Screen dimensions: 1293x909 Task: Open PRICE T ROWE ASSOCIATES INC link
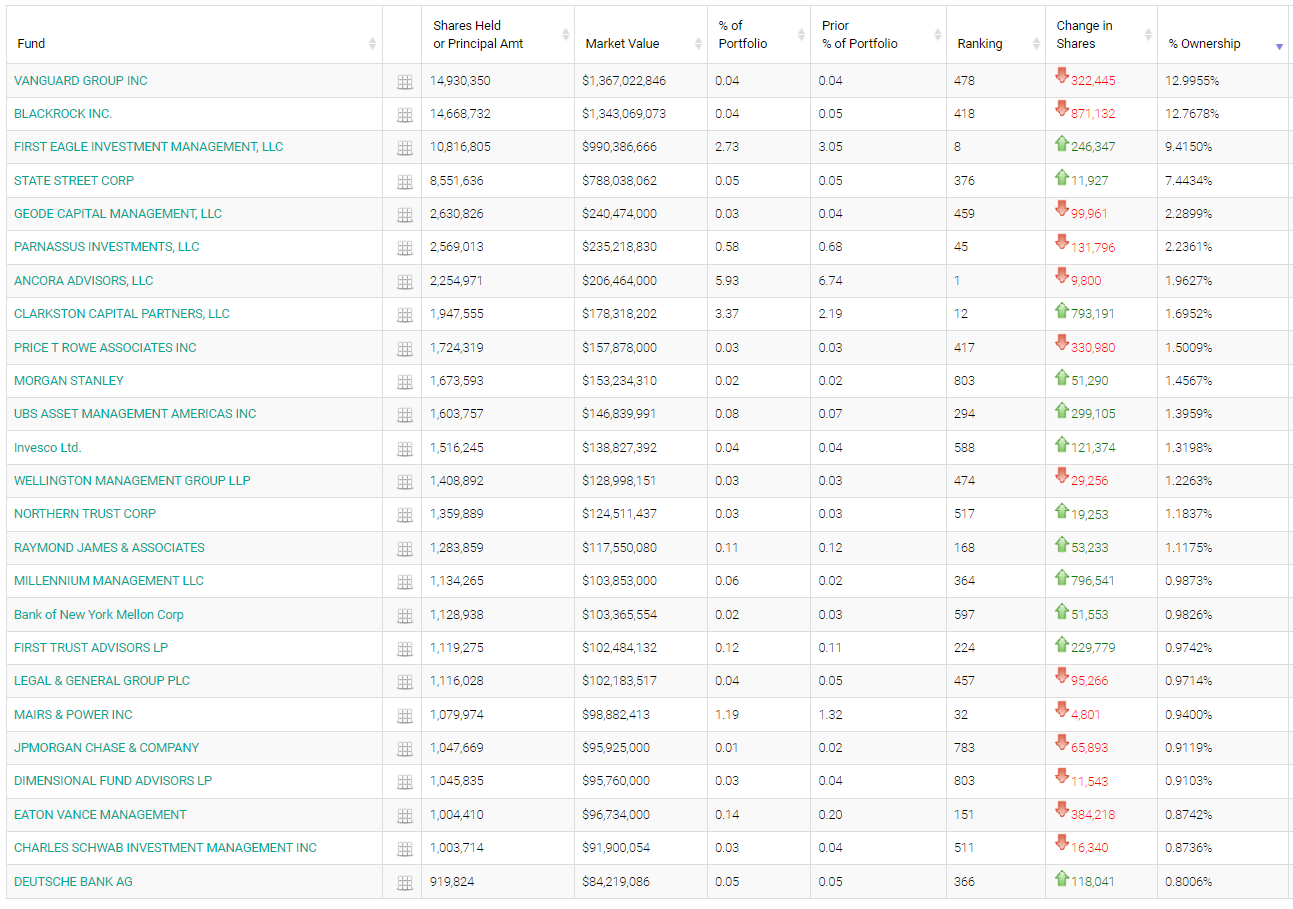[x=105, y=348]
